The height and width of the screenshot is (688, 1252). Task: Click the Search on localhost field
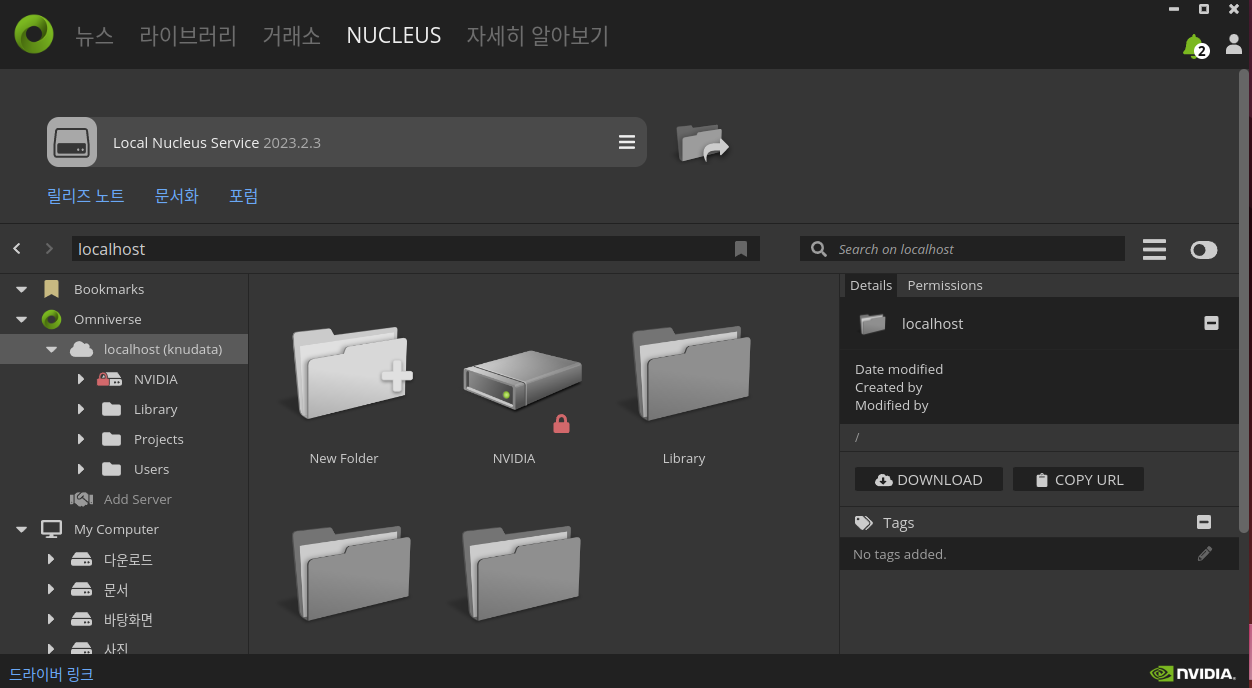click(x=962, y=249)
